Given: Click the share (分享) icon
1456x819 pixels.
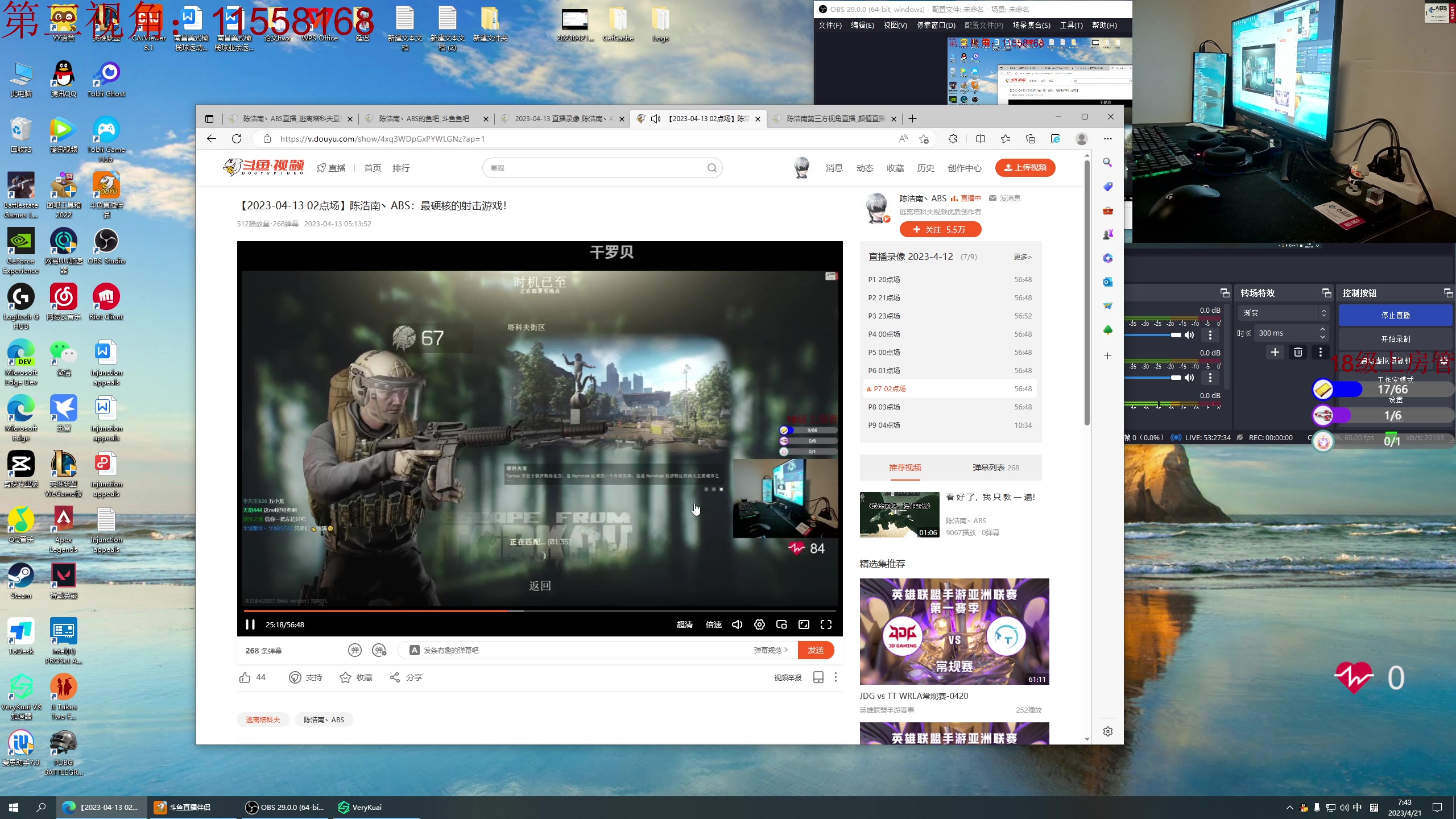Looking at the screenshot, I should coord(395,677).
